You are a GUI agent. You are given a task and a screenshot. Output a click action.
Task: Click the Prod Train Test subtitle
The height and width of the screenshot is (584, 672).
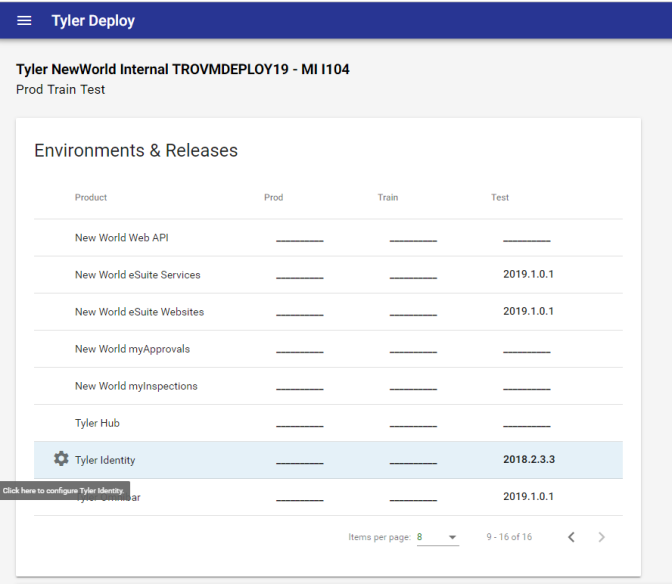coord(60,90)
